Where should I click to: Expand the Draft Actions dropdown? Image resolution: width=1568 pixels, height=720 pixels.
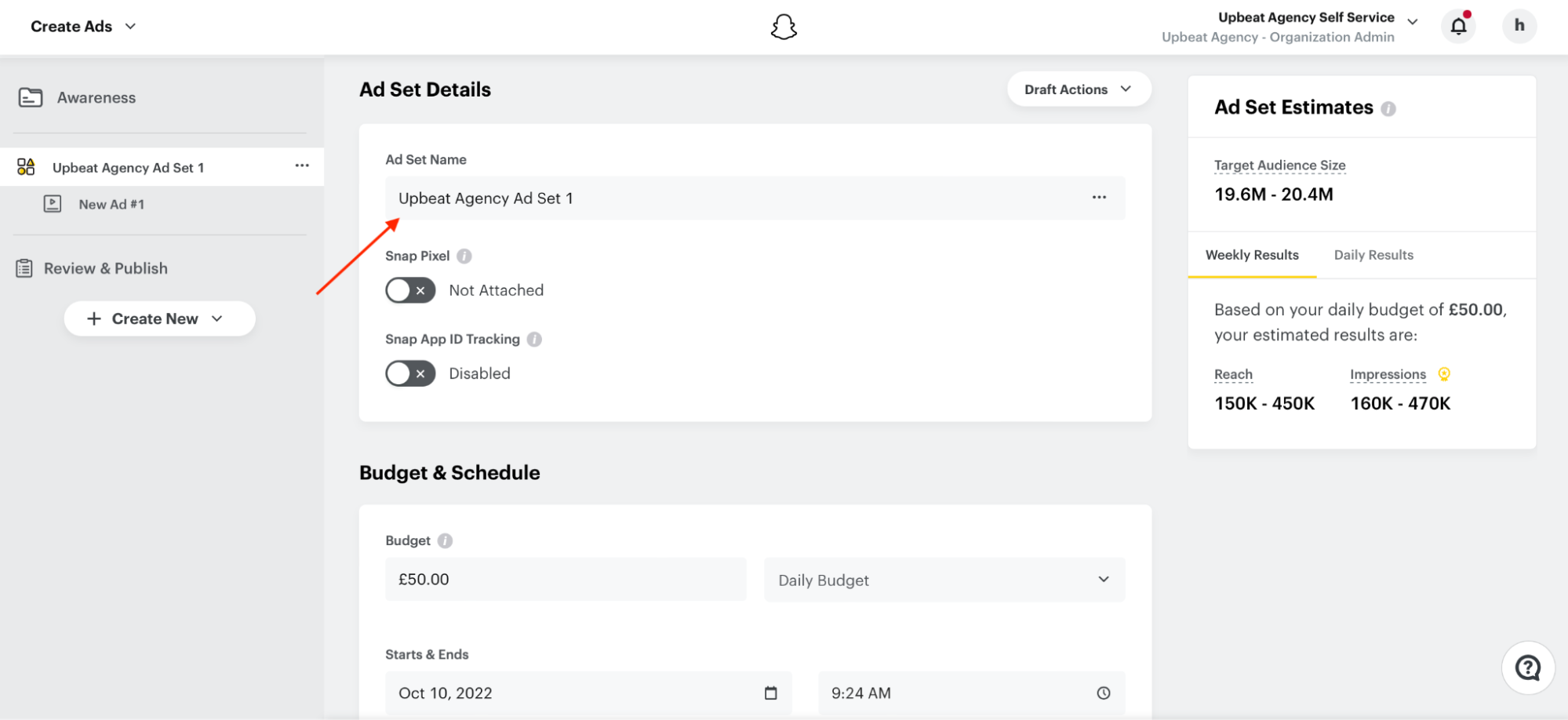coord(1079,89)
